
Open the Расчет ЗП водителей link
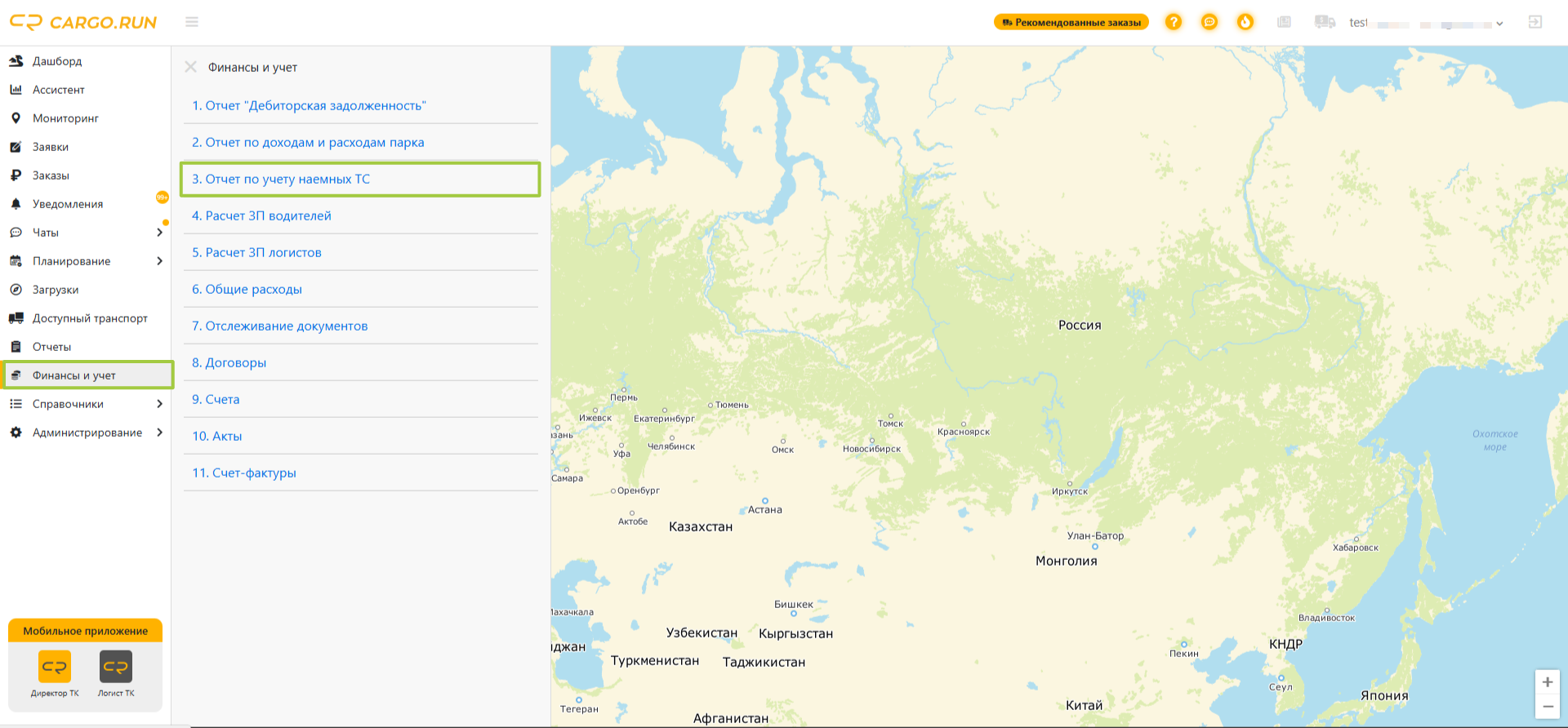(261, 215)
